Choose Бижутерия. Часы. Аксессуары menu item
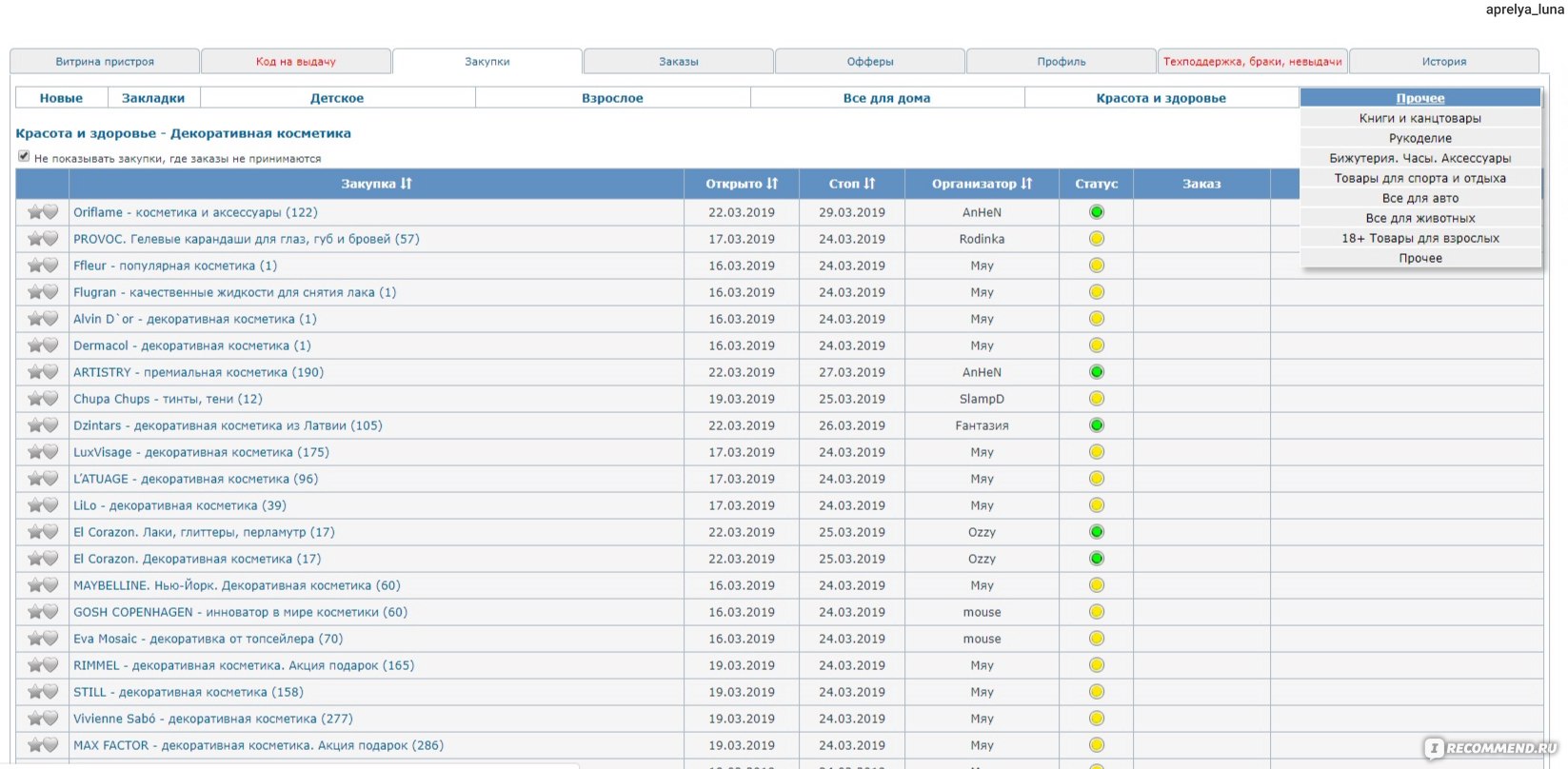Image resolution: width=1568 pixels, height=769 pixels. pyautogui.click(x=1420, y=158)
